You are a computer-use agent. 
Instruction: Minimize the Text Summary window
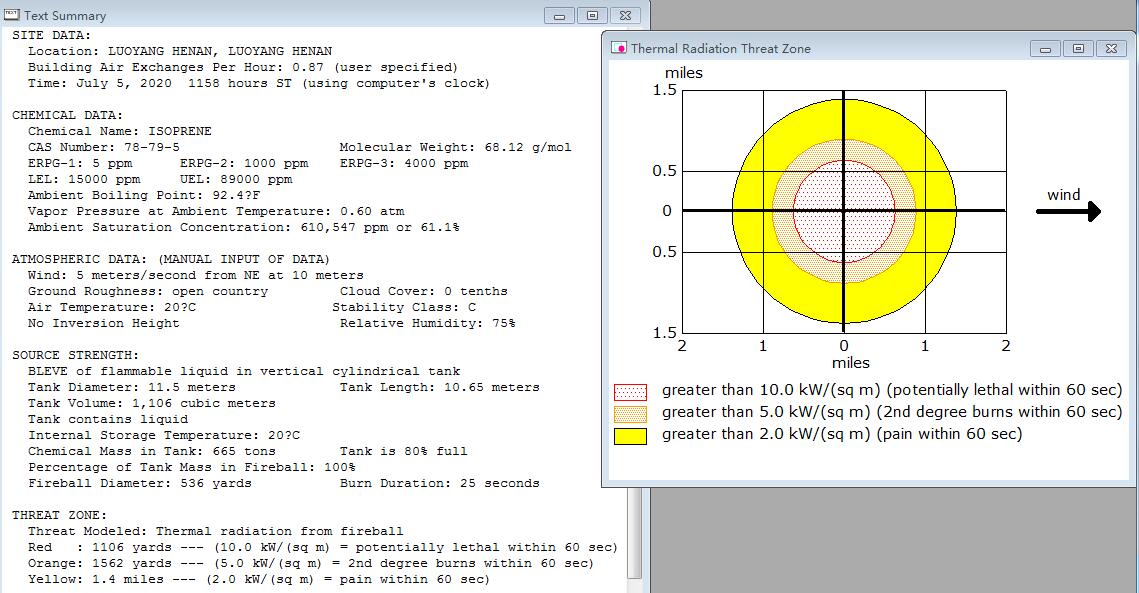559,16
